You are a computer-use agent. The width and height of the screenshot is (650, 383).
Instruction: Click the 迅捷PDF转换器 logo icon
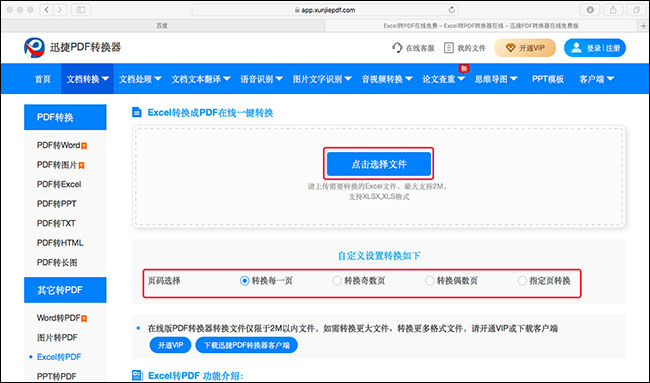point(34,48)
